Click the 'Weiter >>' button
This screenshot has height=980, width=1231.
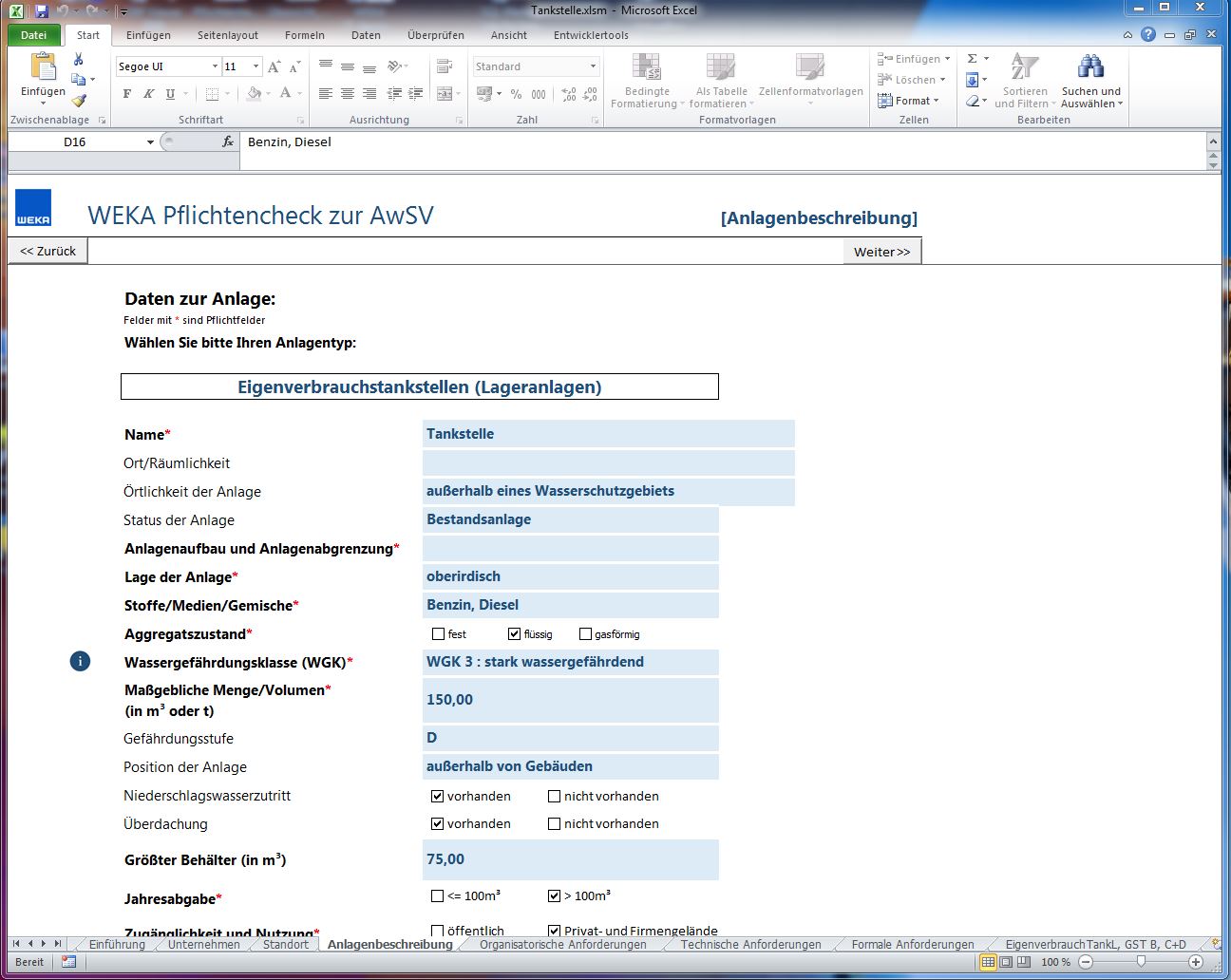[881, 252]
